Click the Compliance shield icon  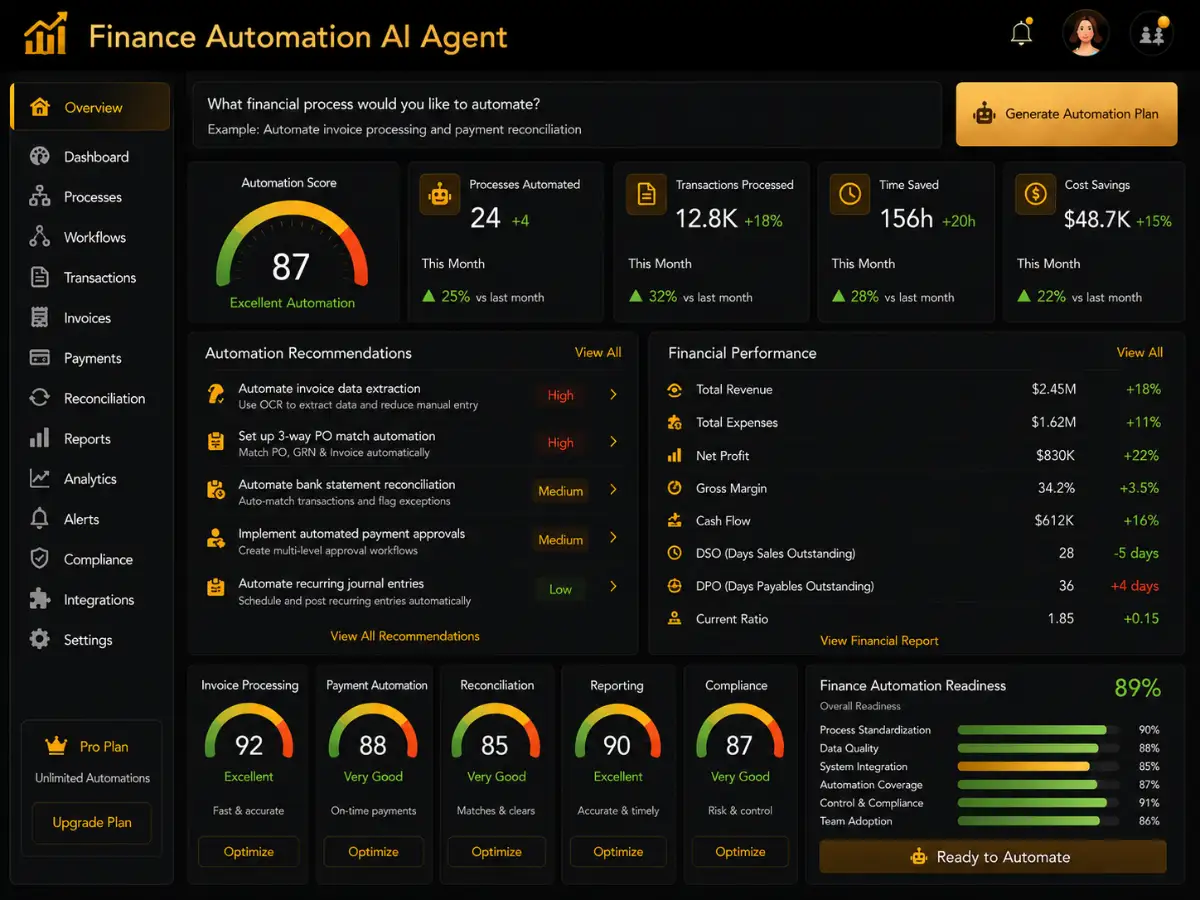point(40,559)
